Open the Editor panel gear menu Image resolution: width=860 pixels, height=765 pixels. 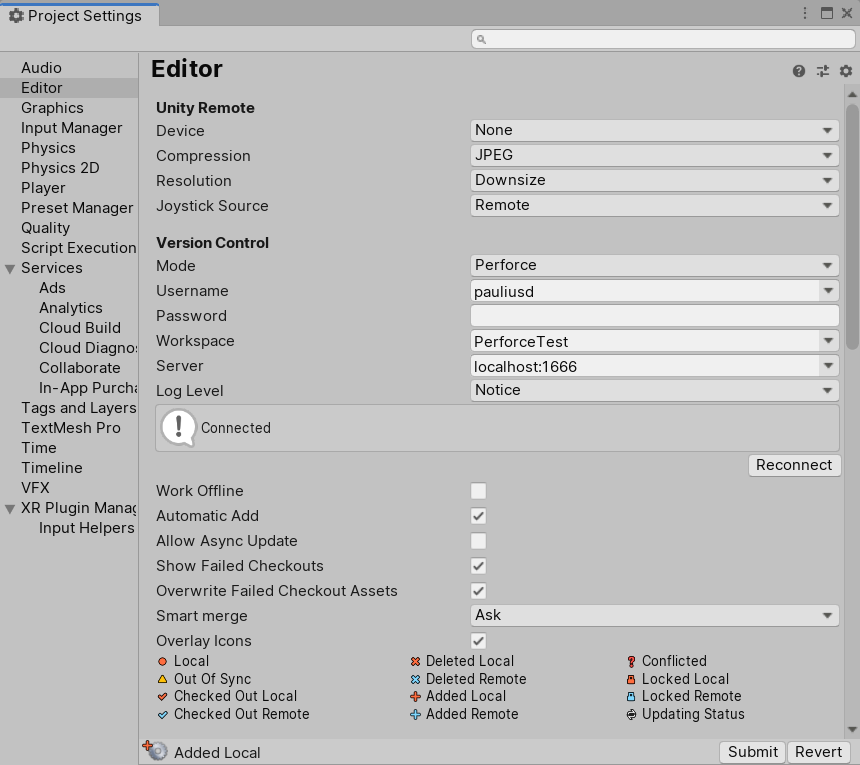pos(846,71)
